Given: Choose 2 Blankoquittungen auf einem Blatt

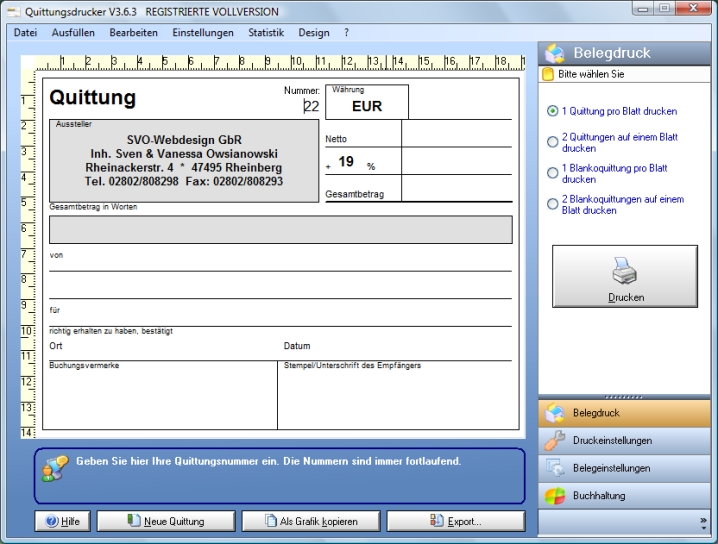Looking at the screenshot, I should coord(552,204).
